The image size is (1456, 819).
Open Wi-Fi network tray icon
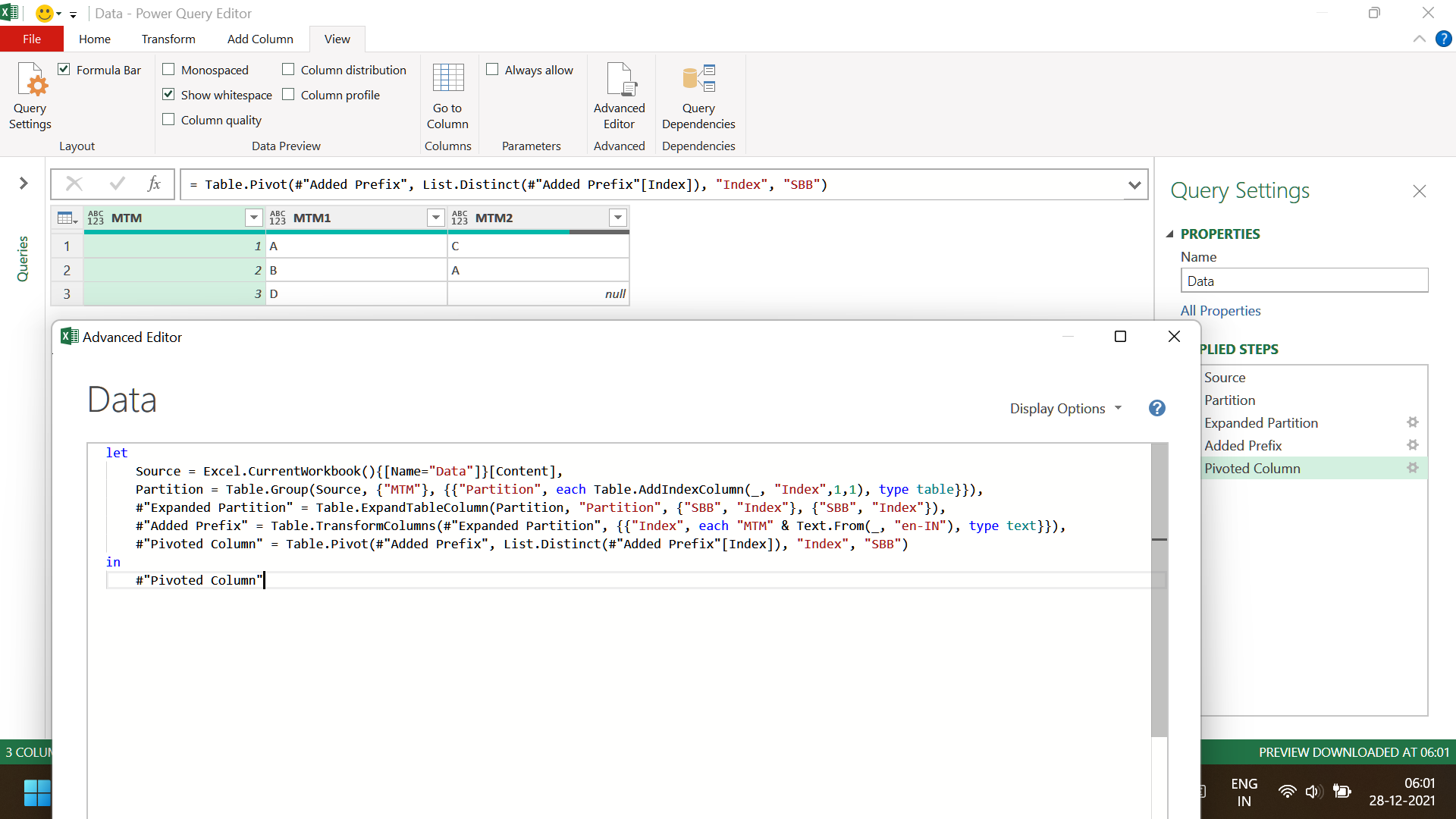click(1287, 792)
